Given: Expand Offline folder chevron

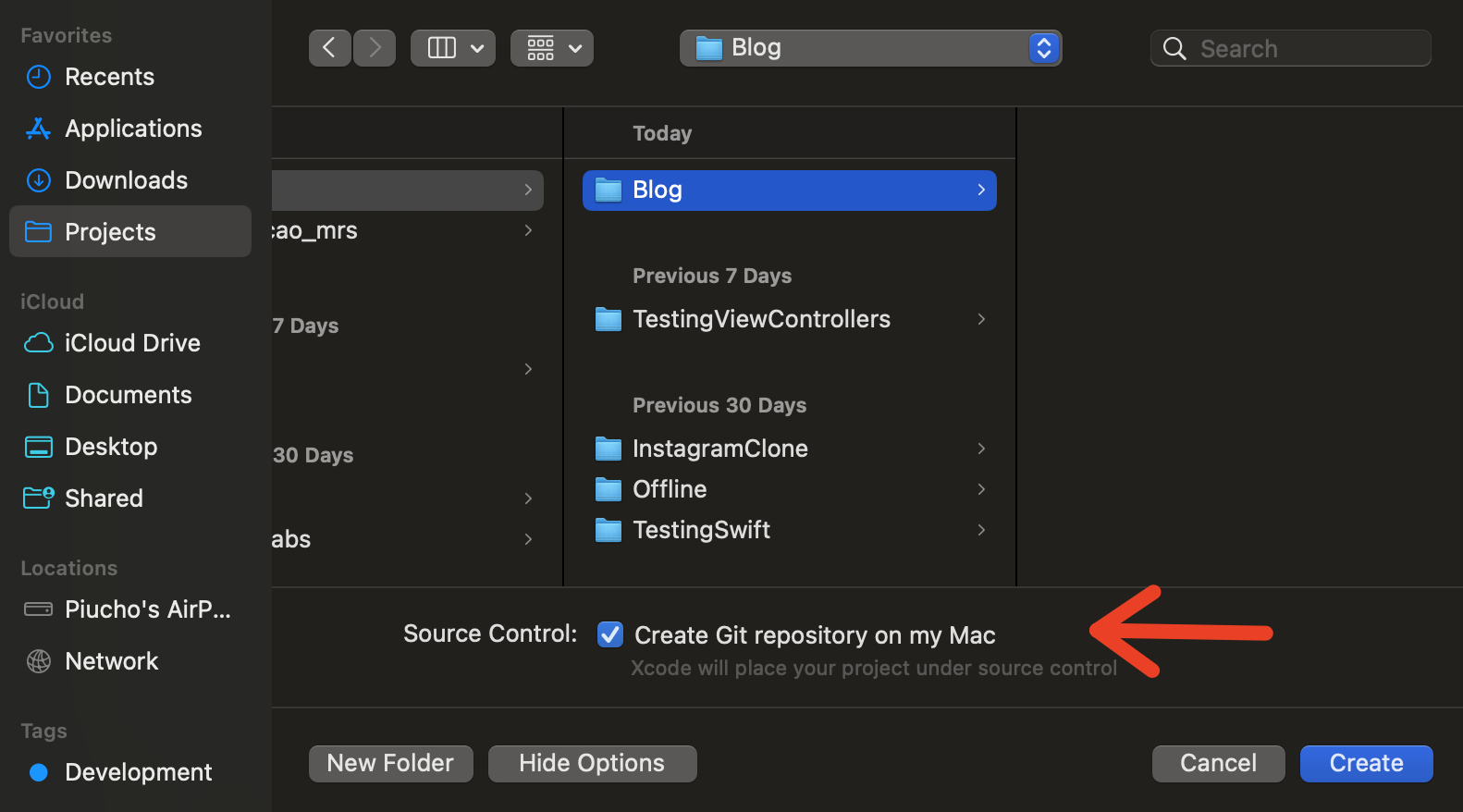Looking at the screenshot, I should pyautogui.click(x=981, y=489).
